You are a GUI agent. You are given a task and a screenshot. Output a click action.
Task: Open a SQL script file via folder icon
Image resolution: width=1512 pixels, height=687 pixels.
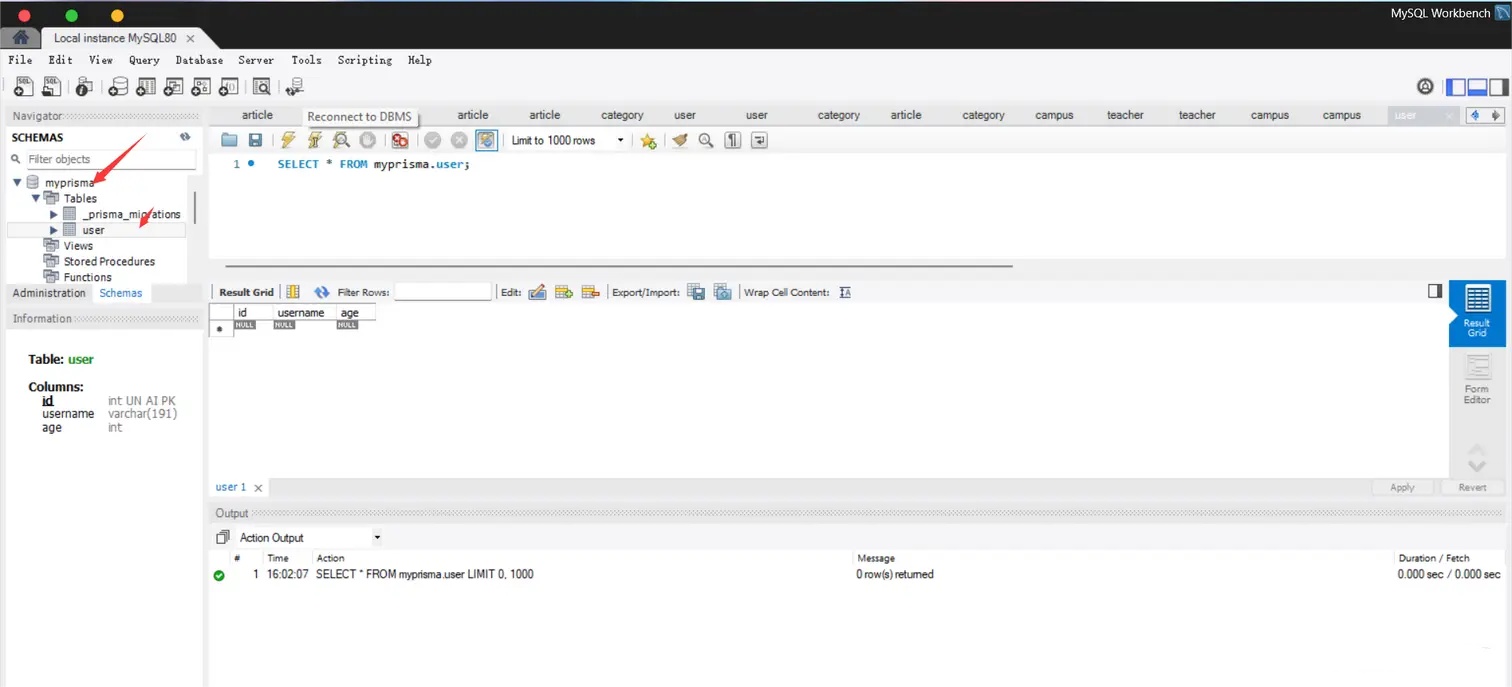pos(229,141)
